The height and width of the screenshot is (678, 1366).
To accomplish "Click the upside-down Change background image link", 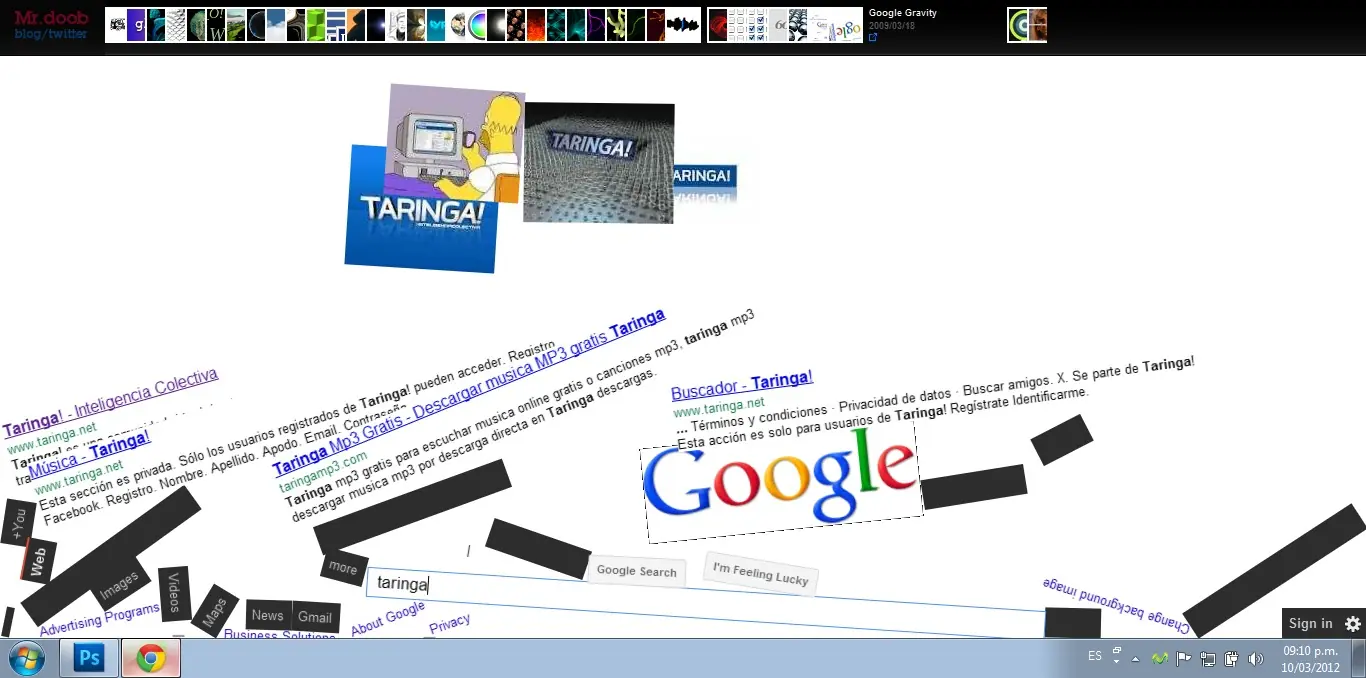I will [1117, 604].
